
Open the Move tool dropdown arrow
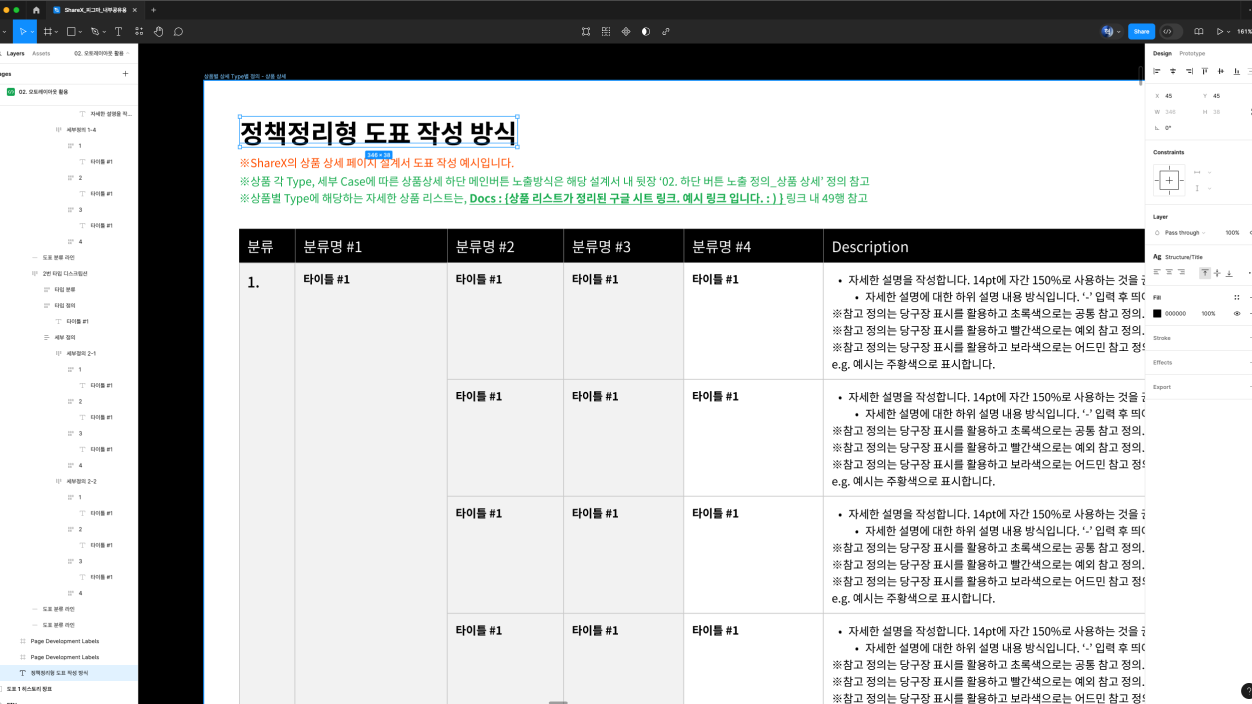pos(32,32)
